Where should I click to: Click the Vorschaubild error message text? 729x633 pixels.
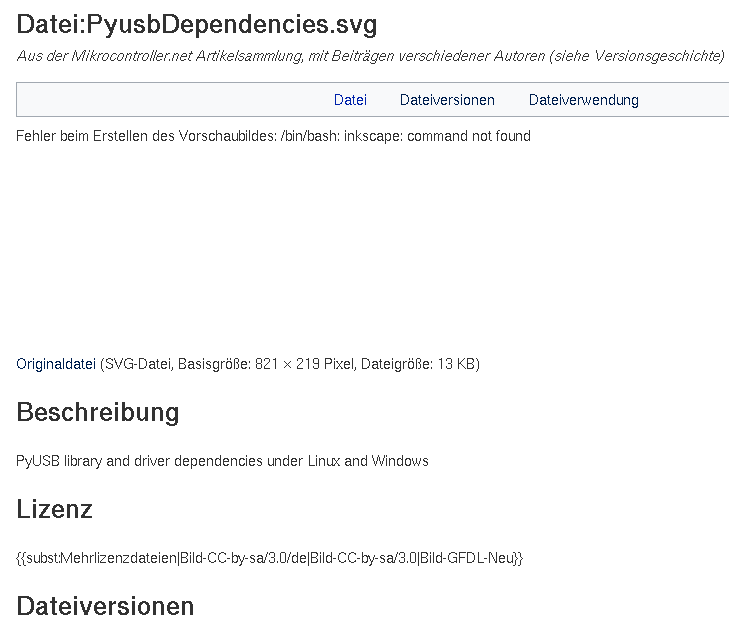click(x=273, y=136)
